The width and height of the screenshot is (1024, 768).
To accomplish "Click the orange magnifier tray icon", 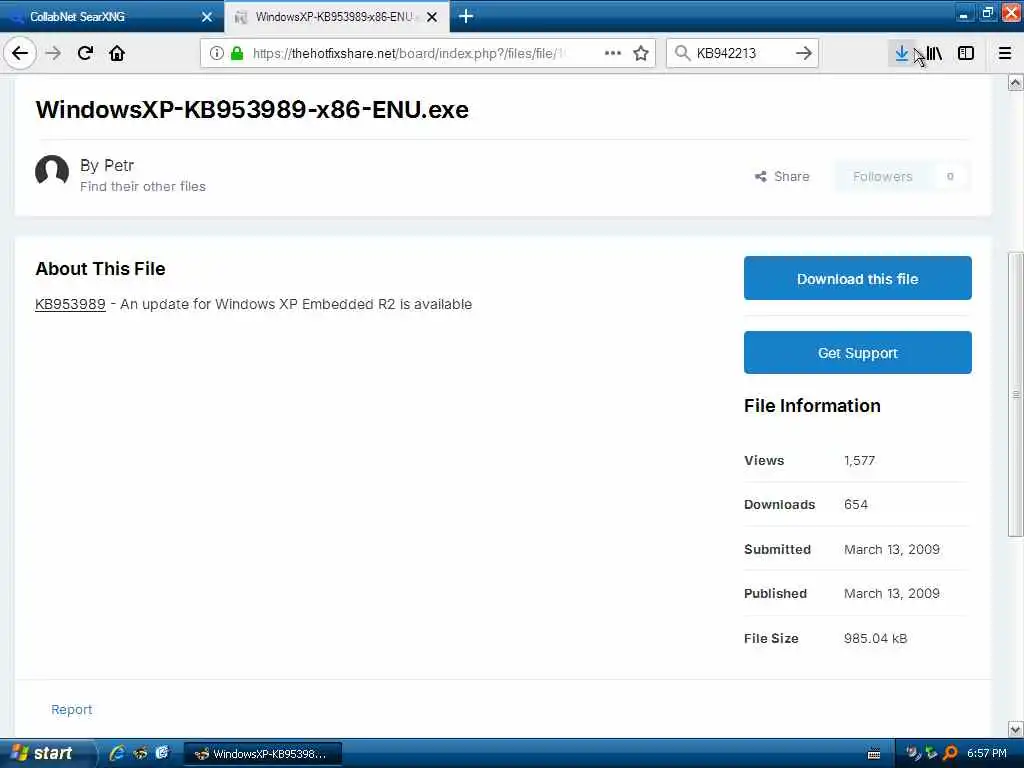I will pyautogui.click(x=950, y=754).
